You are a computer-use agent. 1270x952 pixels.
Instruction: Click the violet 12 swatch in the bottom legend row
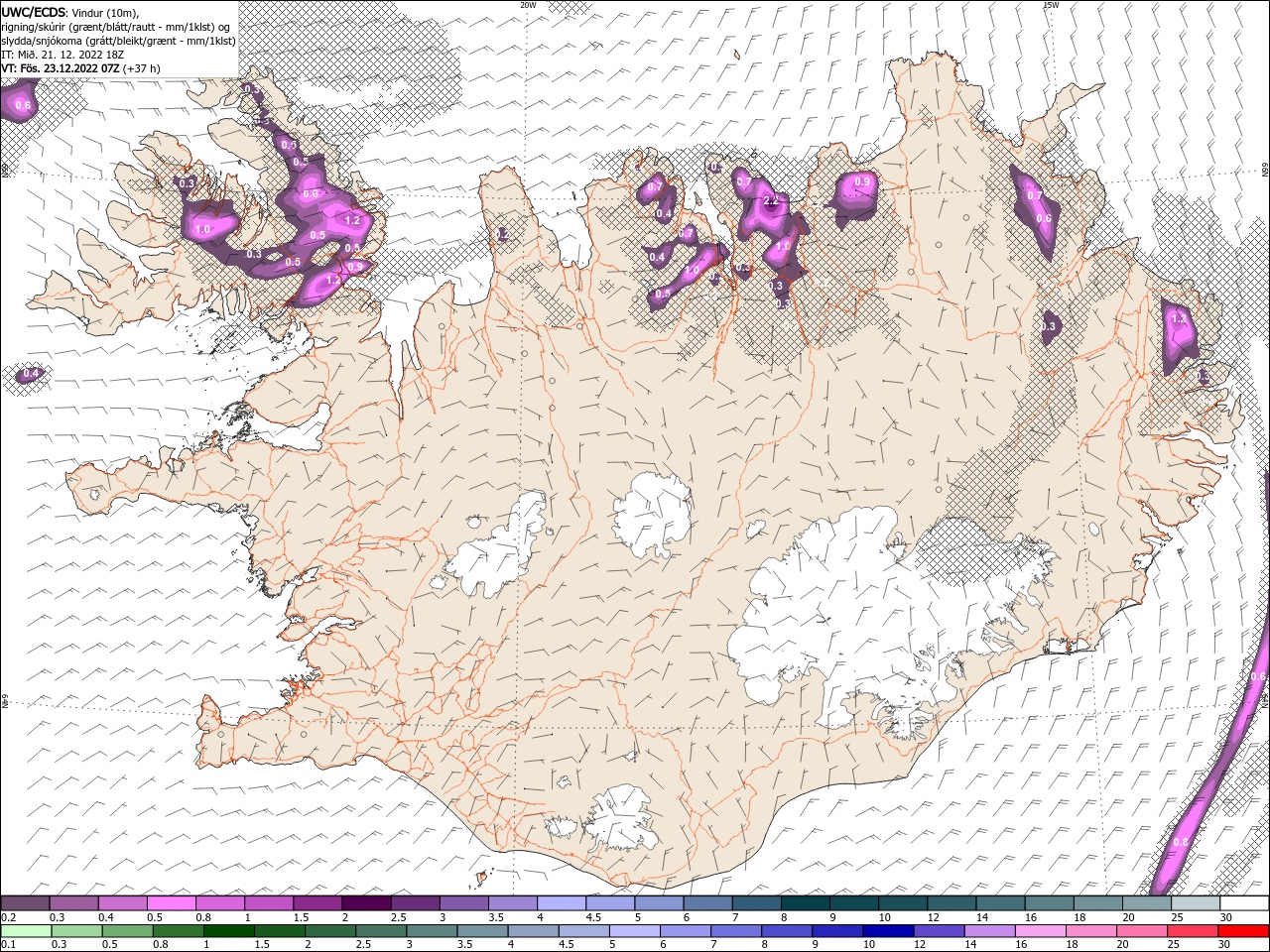click(938, 930)
